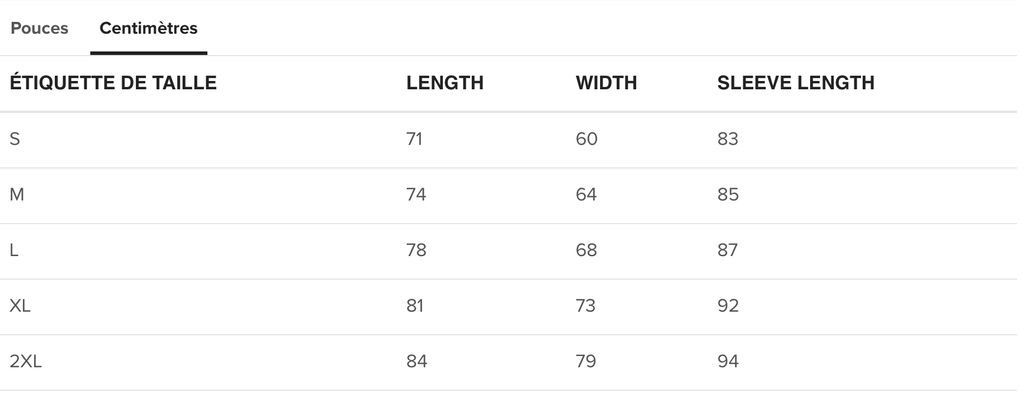The image size is (1024, 414).
Task: Click length value 78 for size L
Action: pyautogui.click(x=416, y=250)
